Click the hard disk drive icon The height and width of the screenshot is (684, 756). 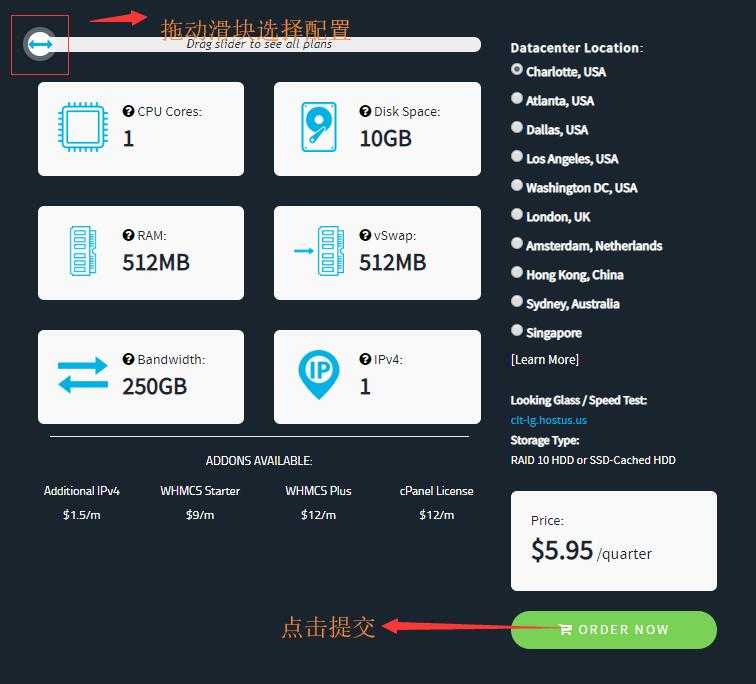click(319, 127)
